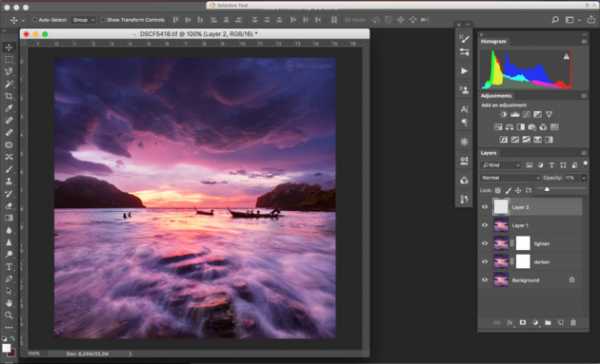Image resolution: width=600 pixels, height=364 pixels.
Task: Select the Crop tool in the toolbar
Action: 8,96
